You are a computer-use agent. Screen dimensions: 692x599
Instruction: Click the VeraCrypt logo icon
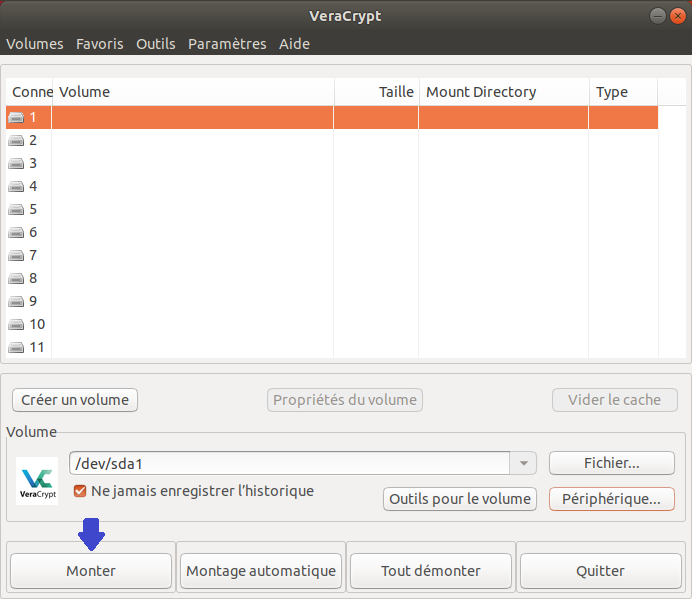pos(38,480)
